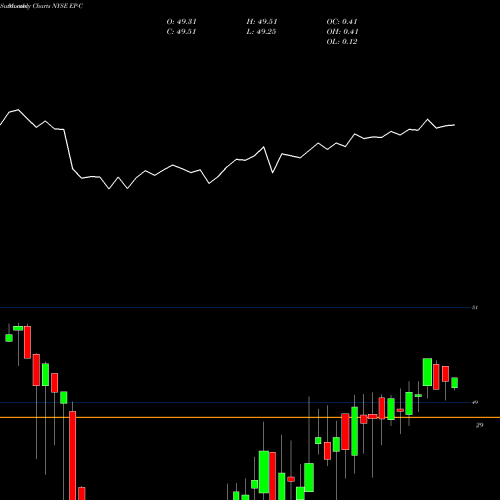Click the OH: 0.41 reading
The height and width of the screenshot is (500, 500).
click(342, 32)
